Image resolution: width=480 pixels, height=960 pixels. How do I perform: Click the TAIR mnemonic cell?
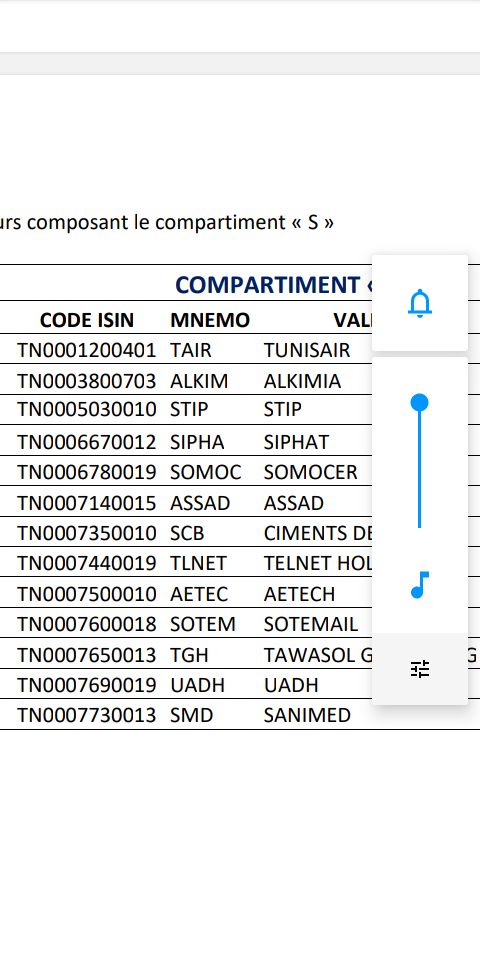[x=190, y=350]
